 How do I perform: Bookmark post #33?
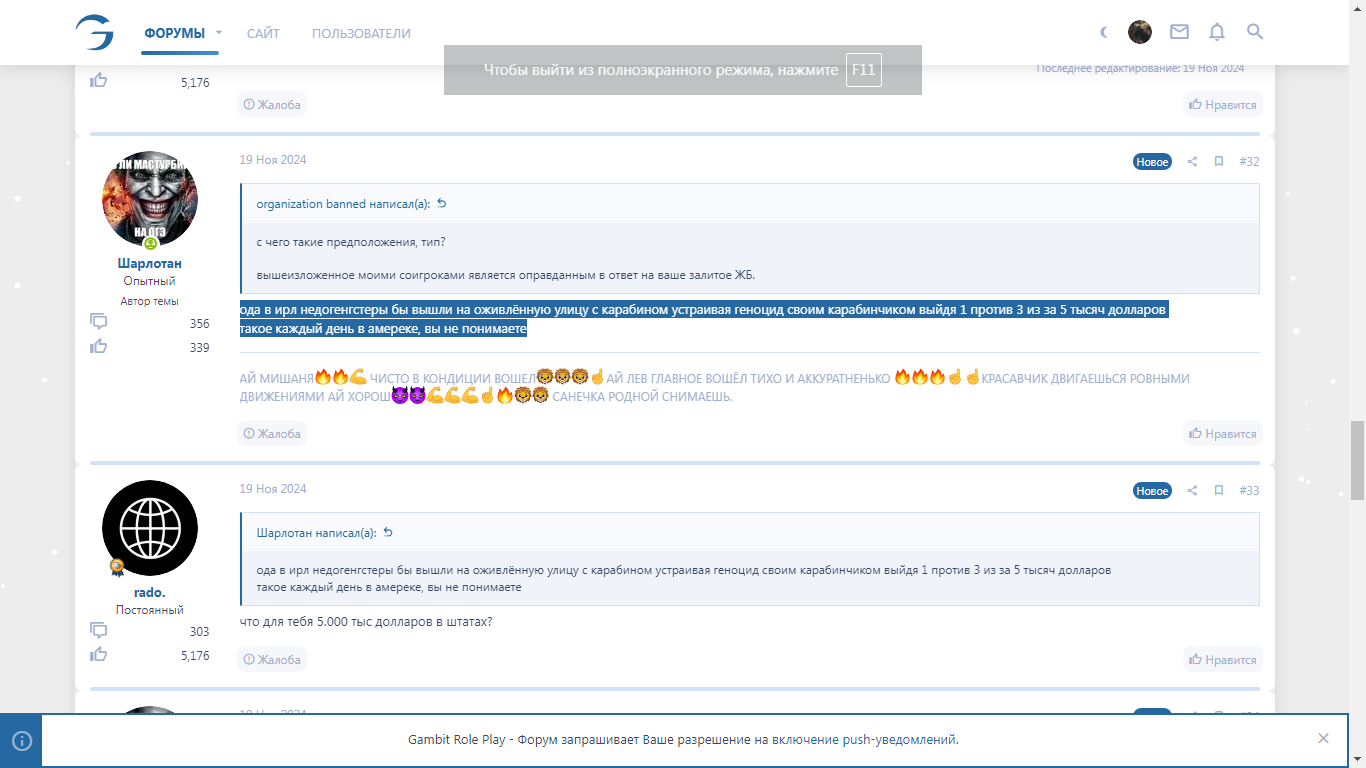[x=1219, y=491]
